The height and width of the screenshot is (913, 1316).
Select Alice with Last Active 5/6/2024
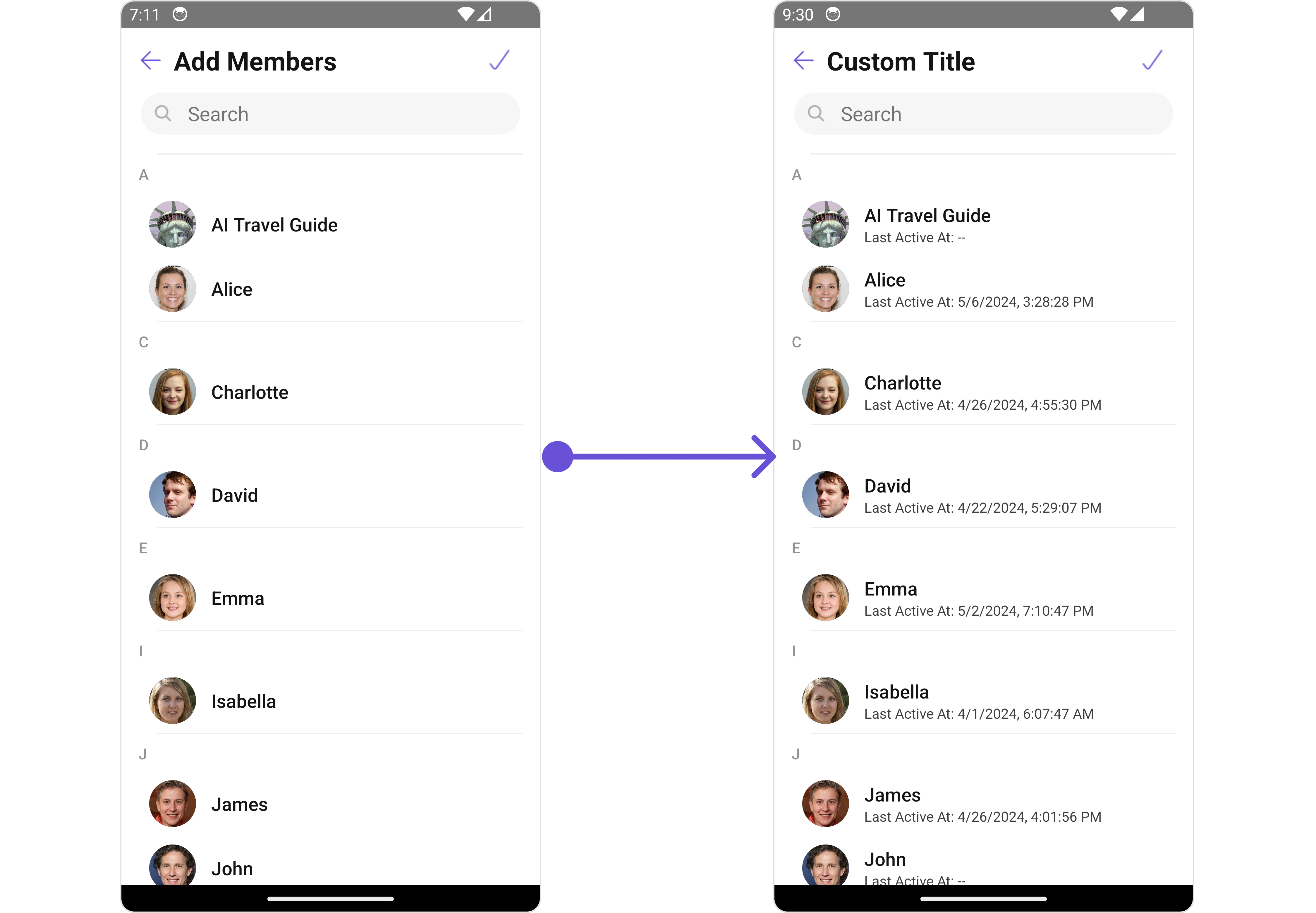pyautogui.click(x=983, y=289)
